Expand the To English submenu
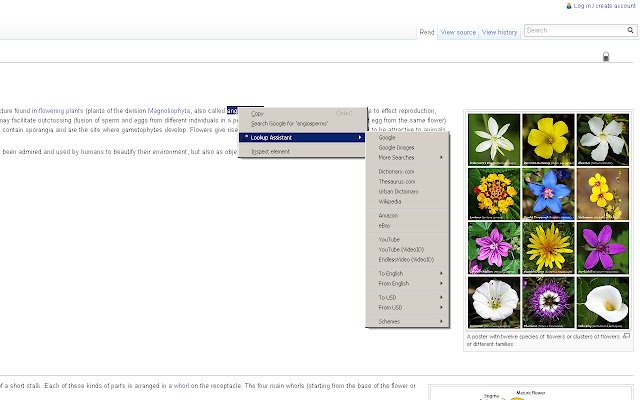Image resolution: width=640 pixels, height=400 pixels. click(x=407, y=273)
